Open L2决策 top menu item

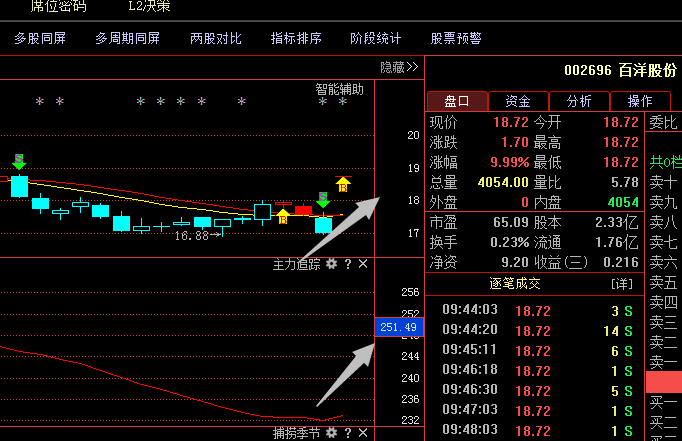pyautogui.click(x=149, y=6)
